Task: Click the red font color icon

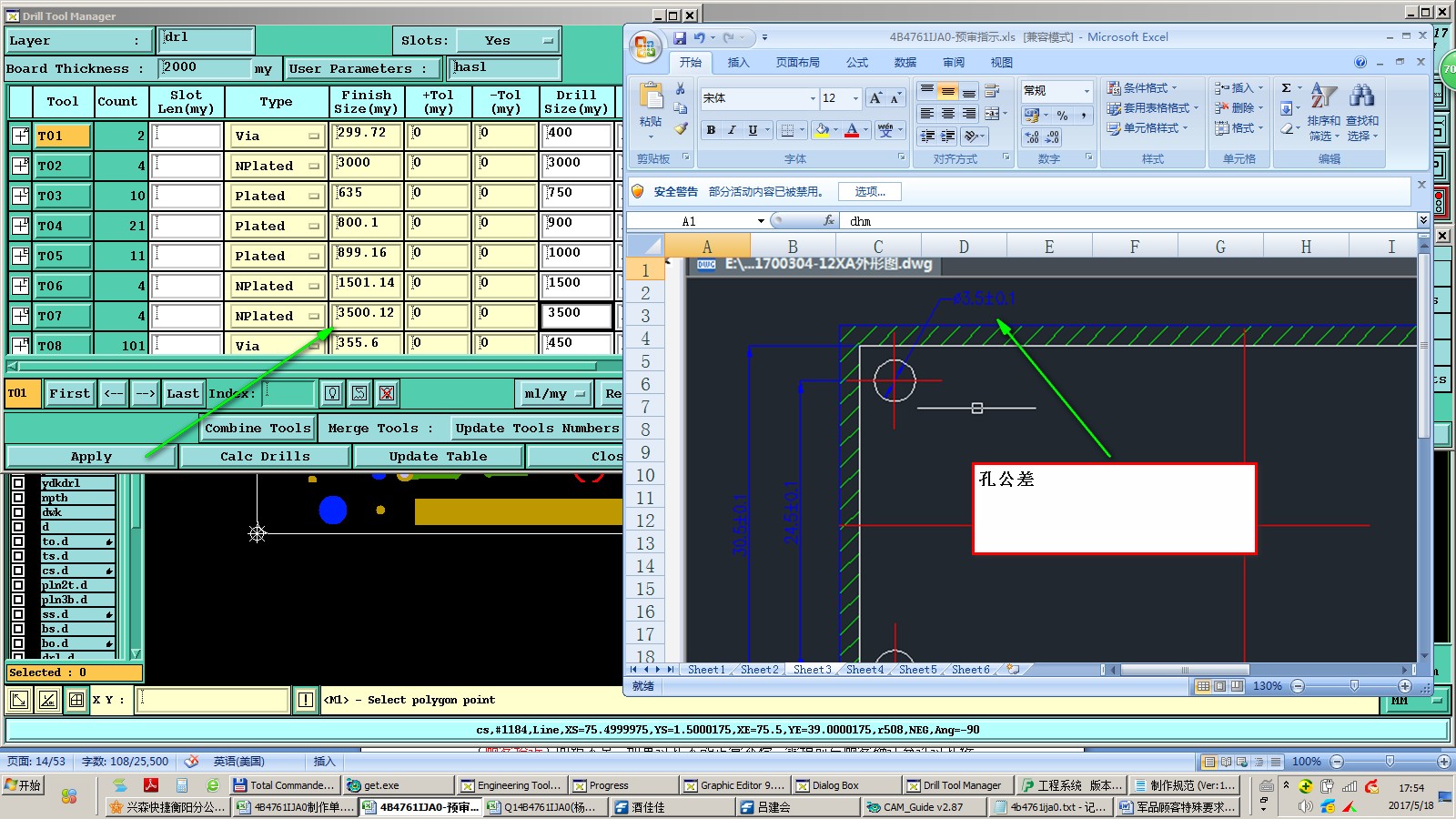Action: coord(852,130)
